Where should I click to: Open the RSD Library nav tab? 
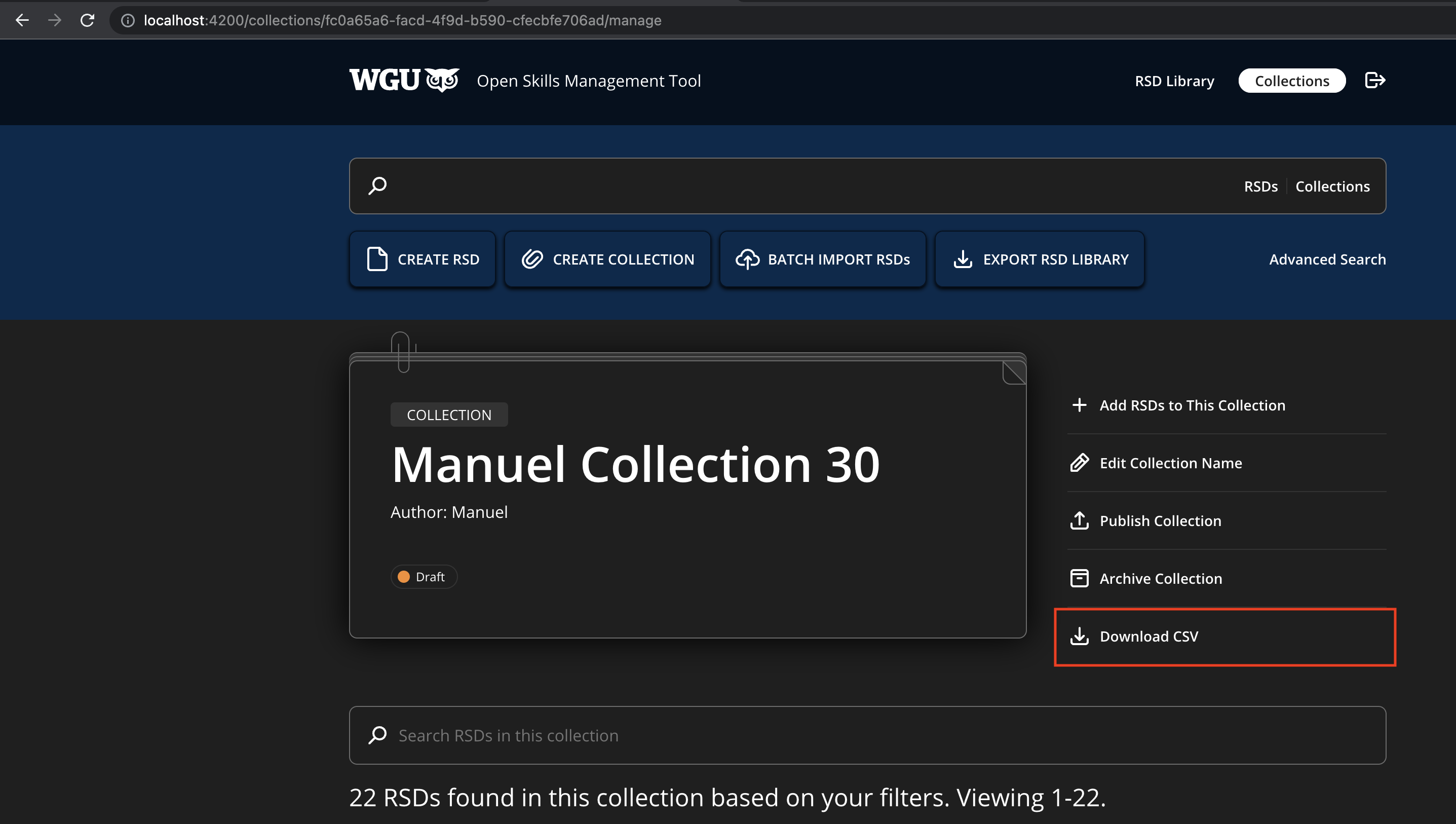(1174, 81)
